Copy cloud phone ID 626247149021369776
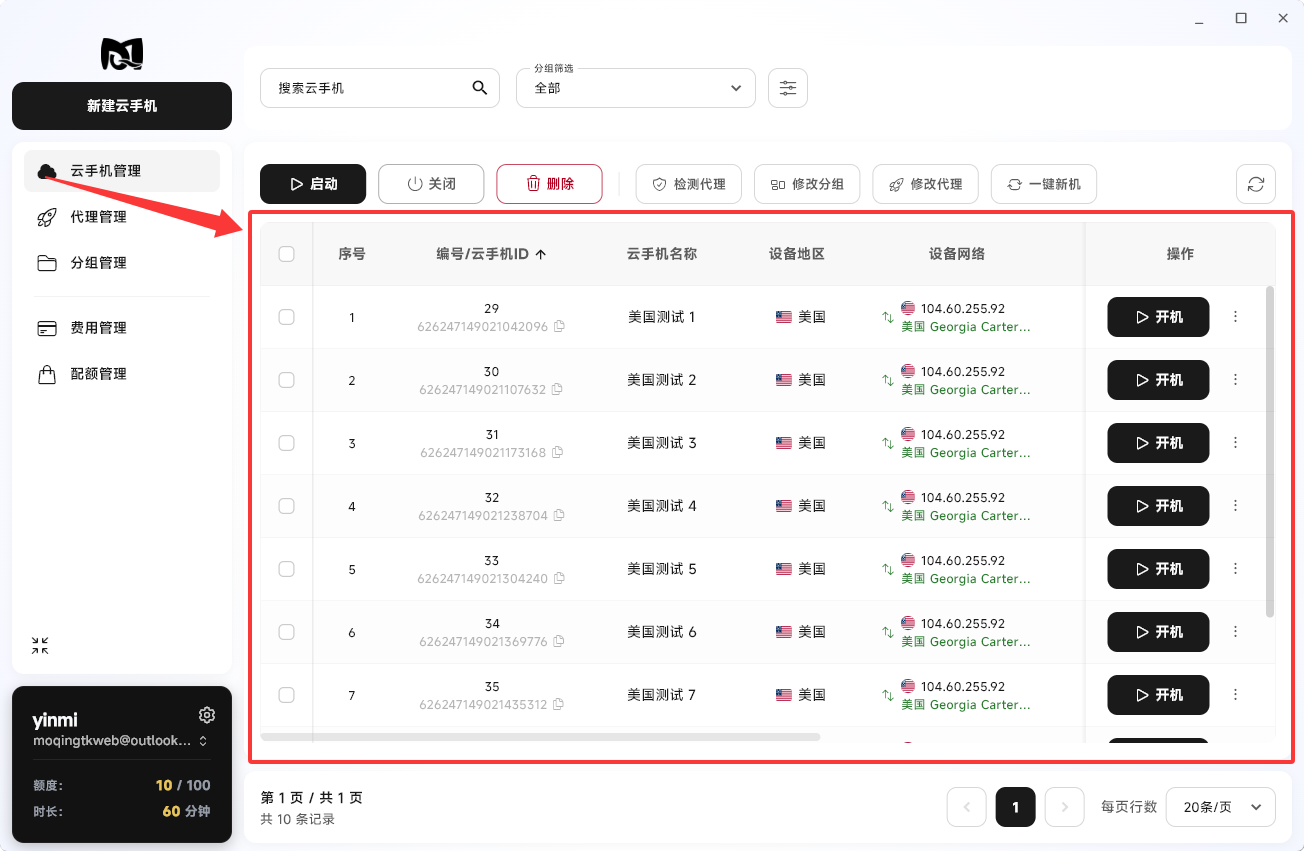The image size is (1304, 851). click(559, 642)
